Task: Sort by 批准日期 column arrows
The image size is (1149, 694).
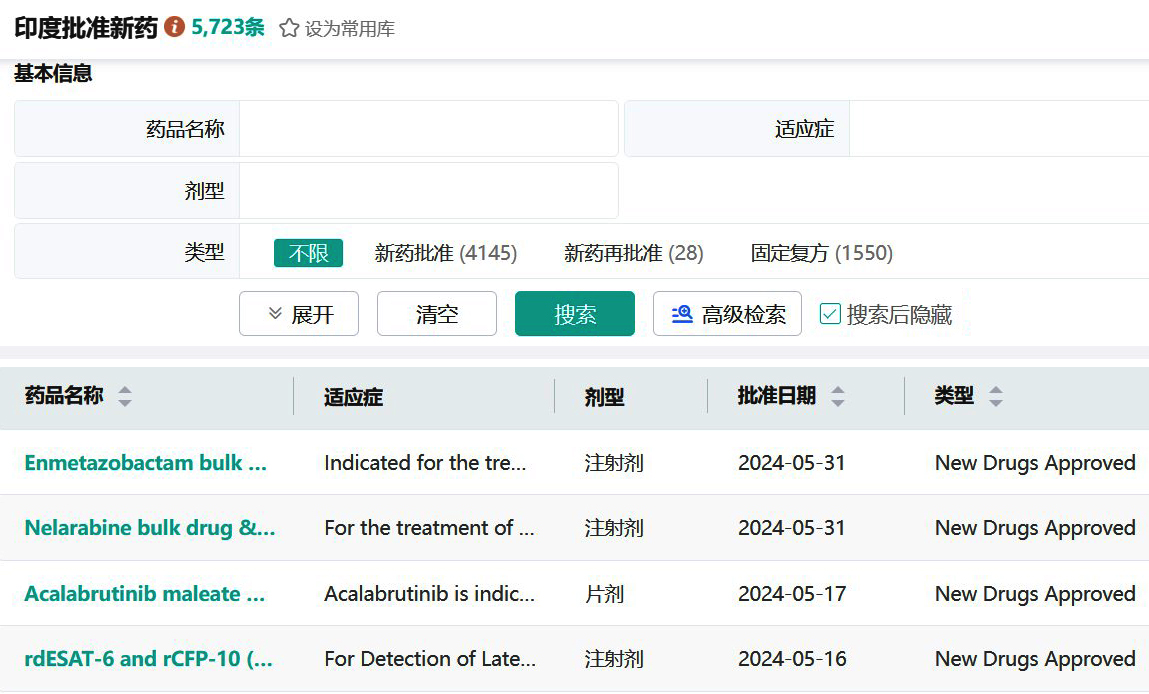Action: click(838, 397)
